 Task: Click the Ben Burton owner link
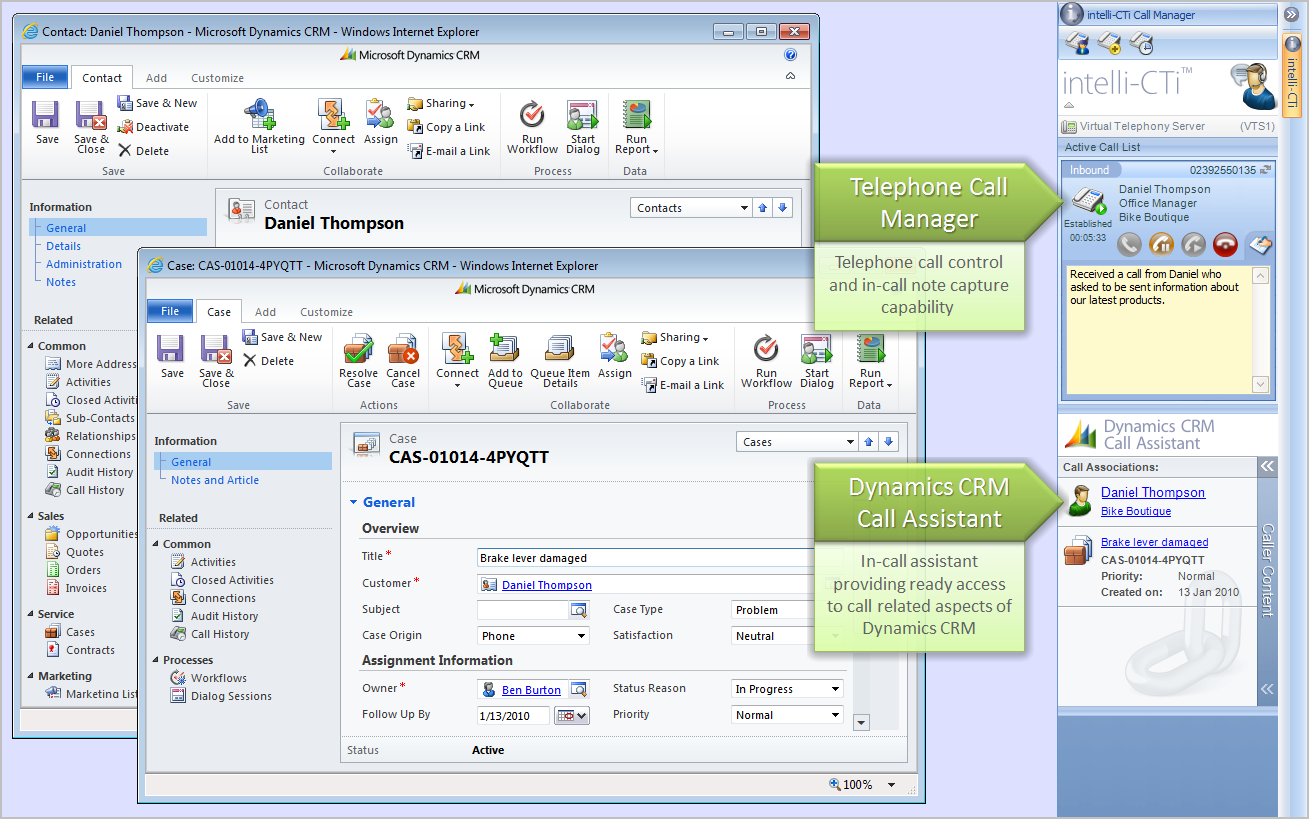click(531, 690)
